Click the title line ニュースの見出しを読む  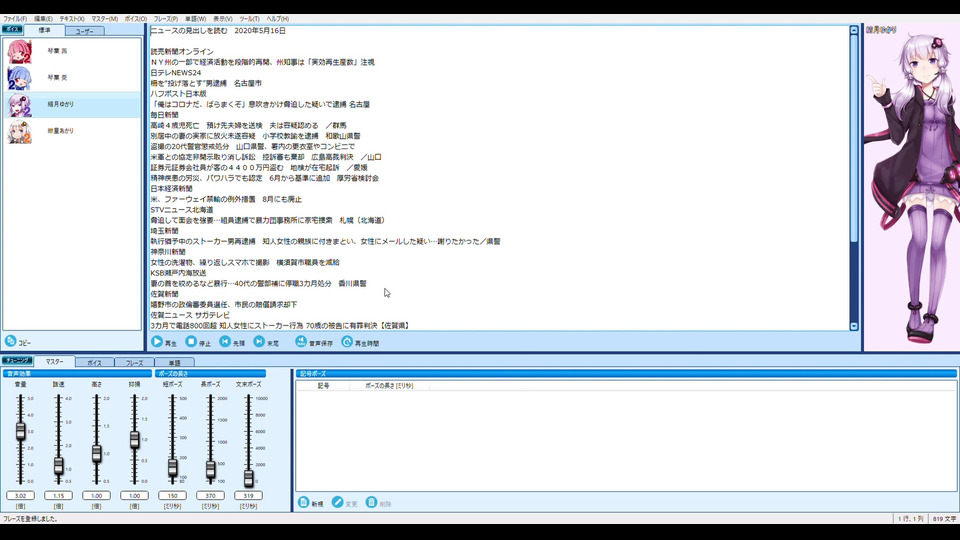pos(189,31)
